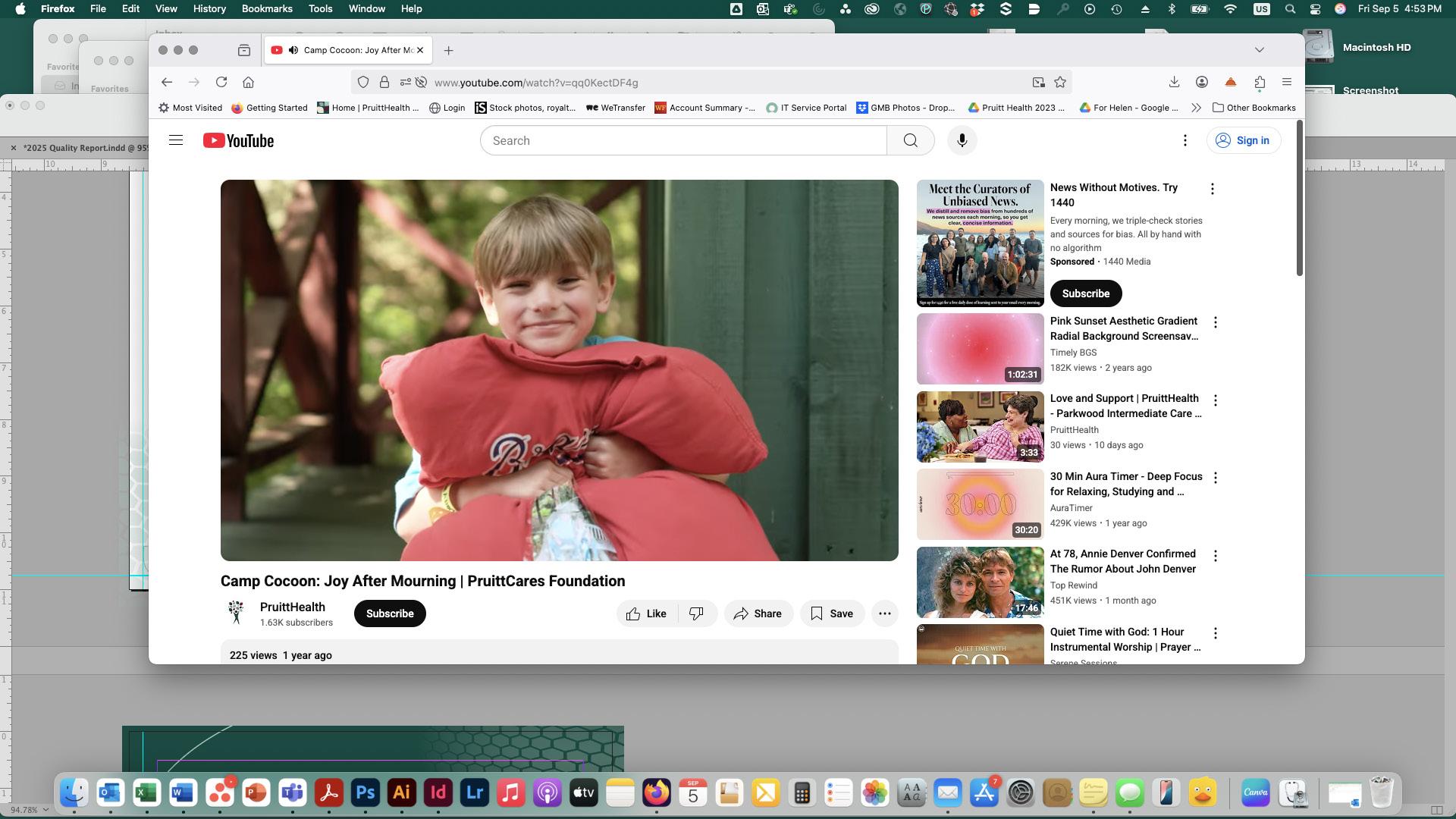
Task: Like the Camp Cocoon video
Action: coord(646,613)
